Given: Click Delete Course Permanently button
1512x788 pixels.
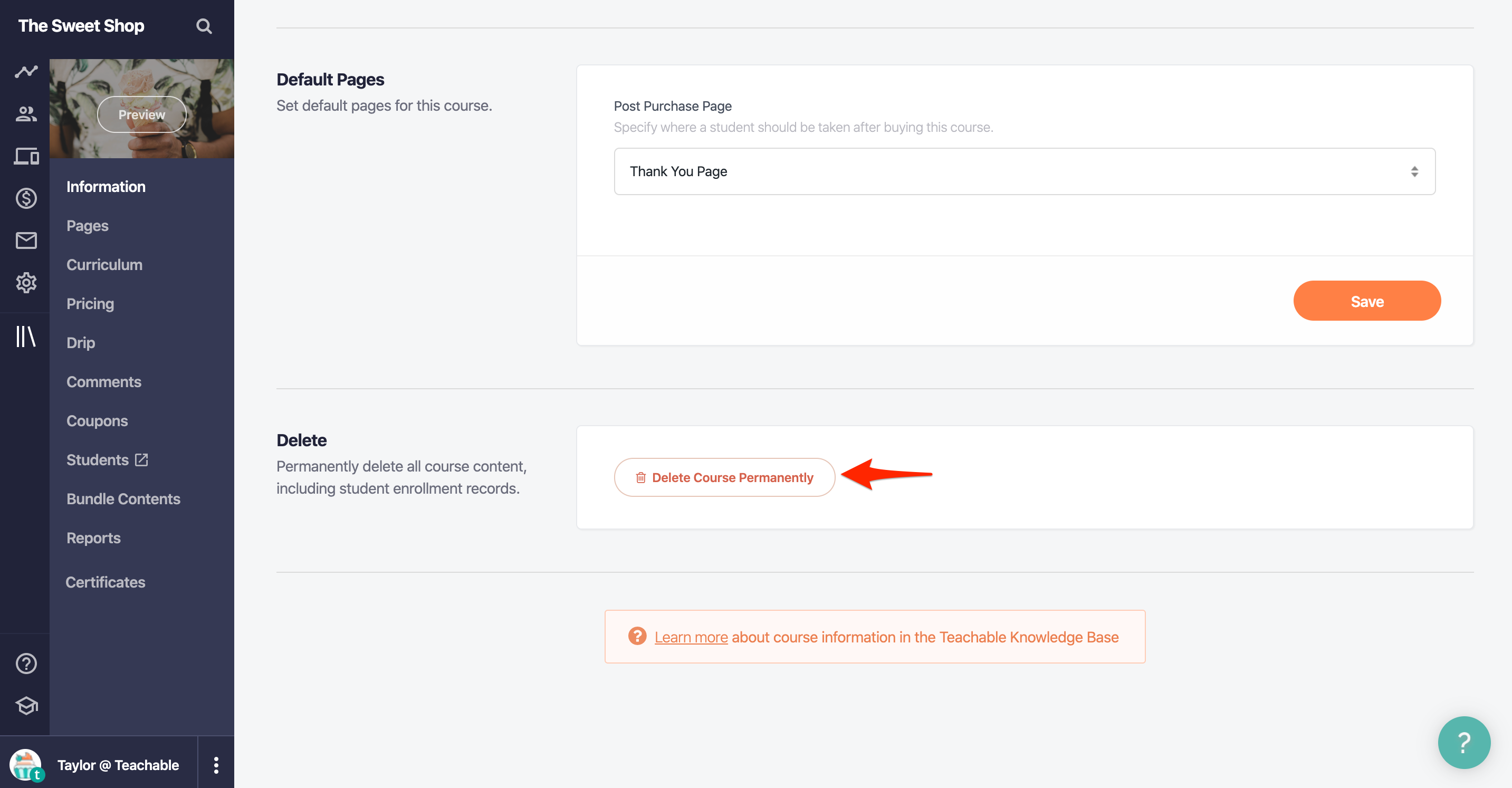Looking at the screenshot, I should point(724,477).
